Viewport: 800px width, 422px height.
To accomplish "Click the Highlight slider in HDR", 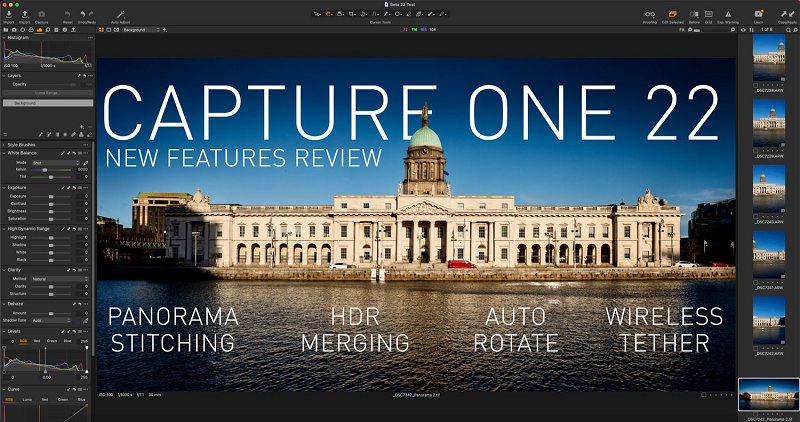I will click(x=51, y=238).
